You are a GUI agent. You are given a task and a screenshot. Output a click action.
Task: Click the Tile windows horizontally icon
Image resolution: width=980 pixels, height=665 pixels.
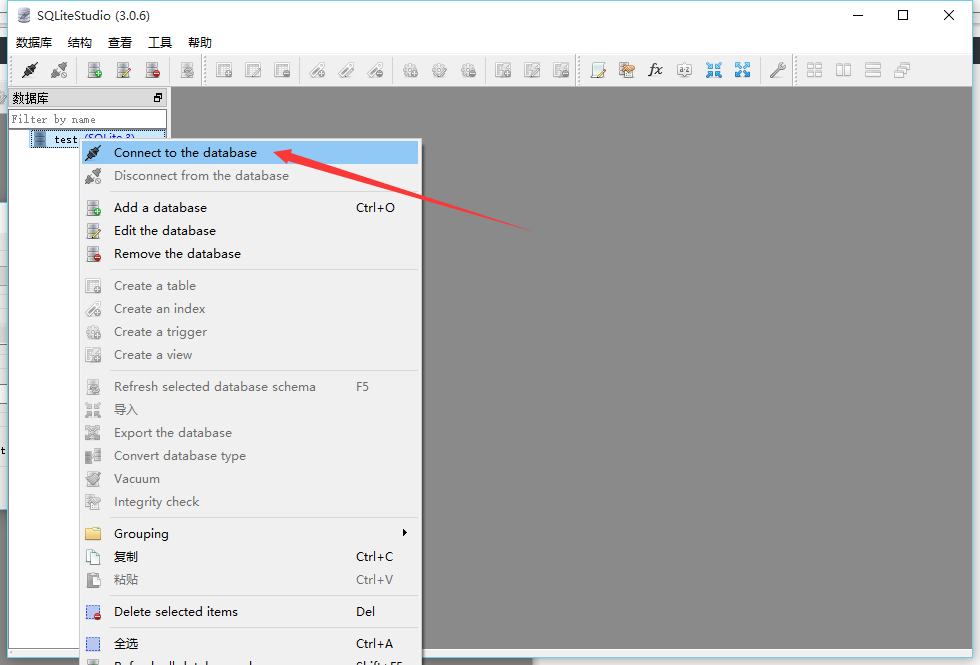tap(844, 70)
